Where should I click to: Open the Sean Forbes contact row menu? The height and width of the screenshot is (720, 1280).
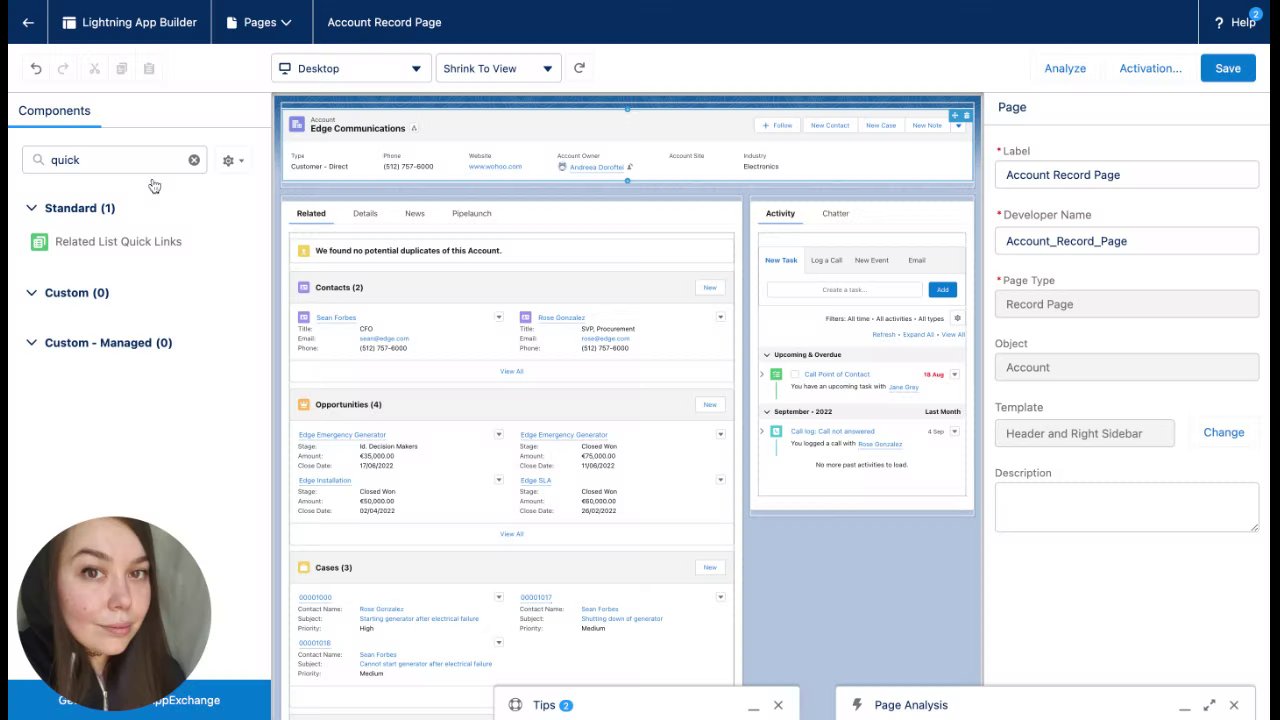(498, 317)
